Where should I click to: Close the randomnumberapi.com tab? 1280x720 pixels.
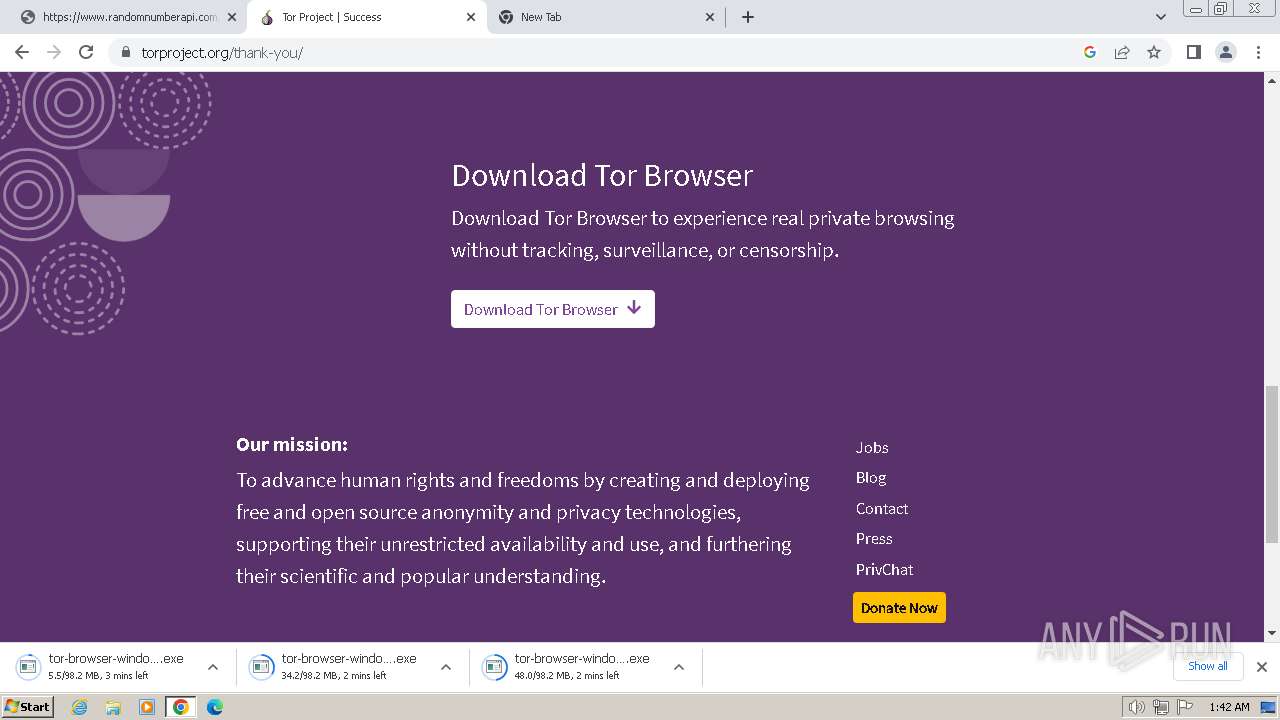click(232, 17)
